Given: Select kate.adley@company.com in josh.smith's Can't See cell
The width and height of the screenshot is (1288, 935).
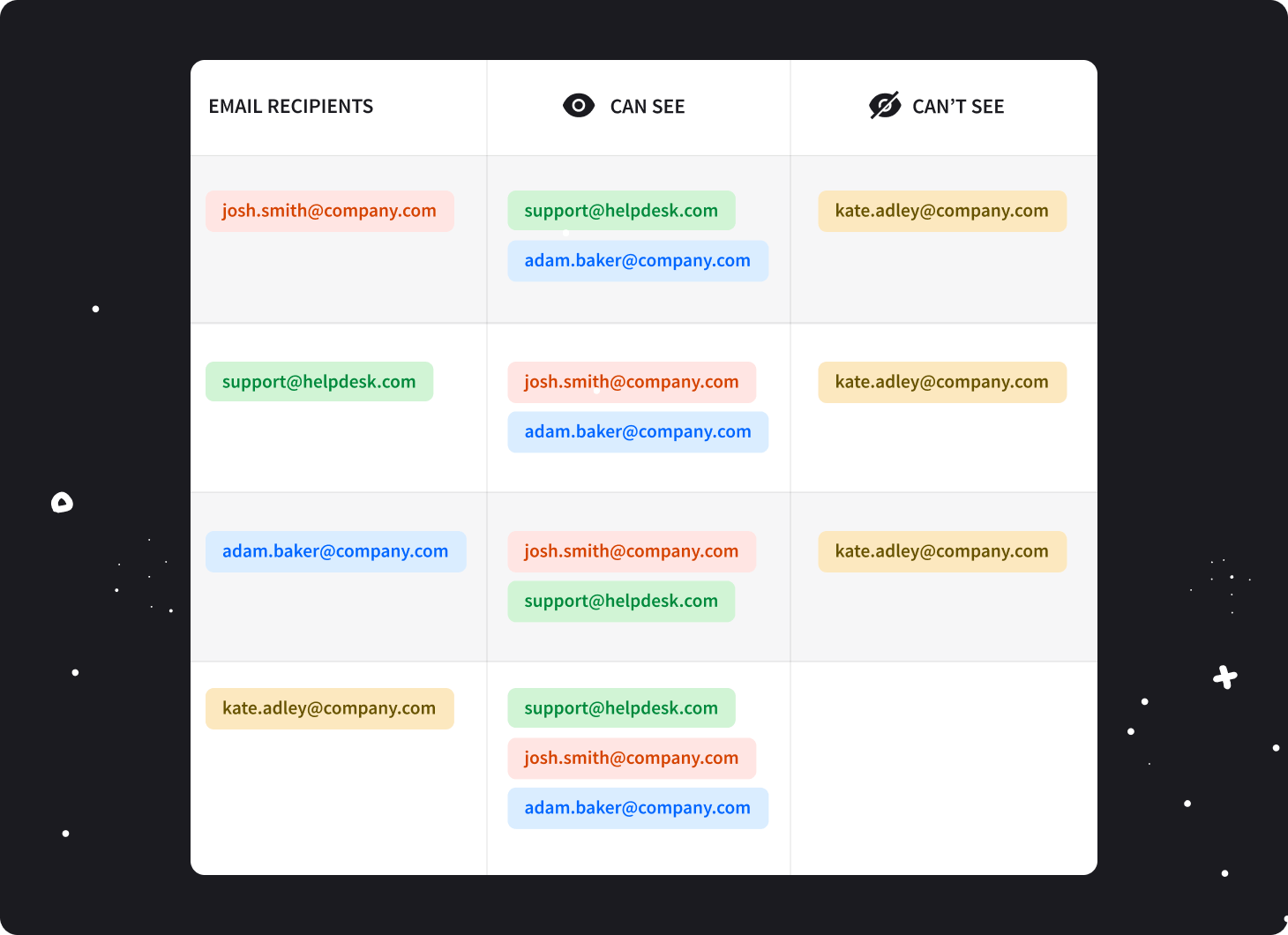Looking at the screenshot, I should (x=941, y=211).
